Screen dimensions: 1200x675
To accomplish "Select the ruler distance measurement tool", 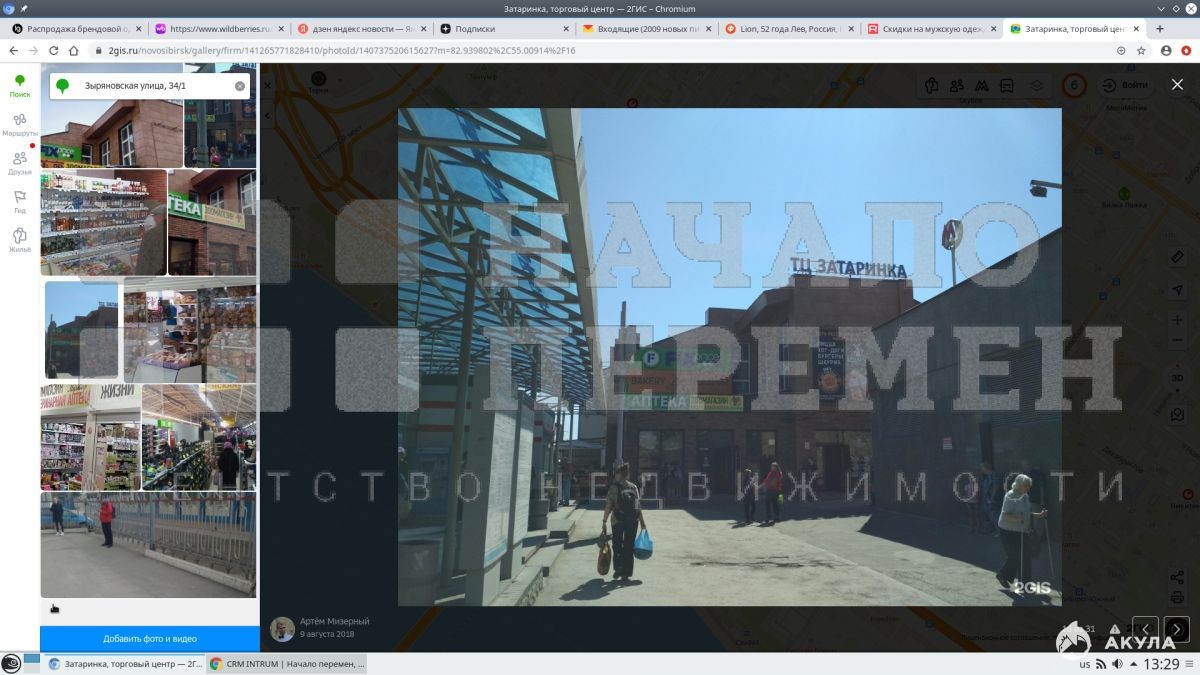I will point(1177,257).
